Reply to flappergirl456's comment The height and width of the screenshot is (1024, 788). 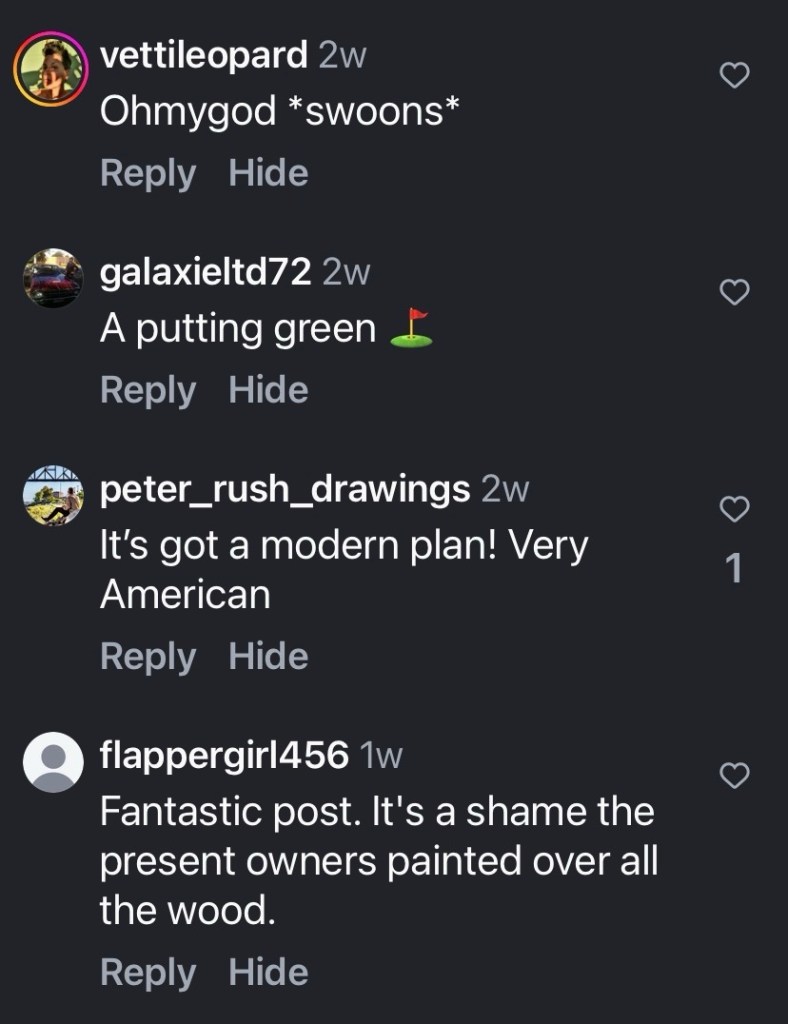[x=148, y=972]
